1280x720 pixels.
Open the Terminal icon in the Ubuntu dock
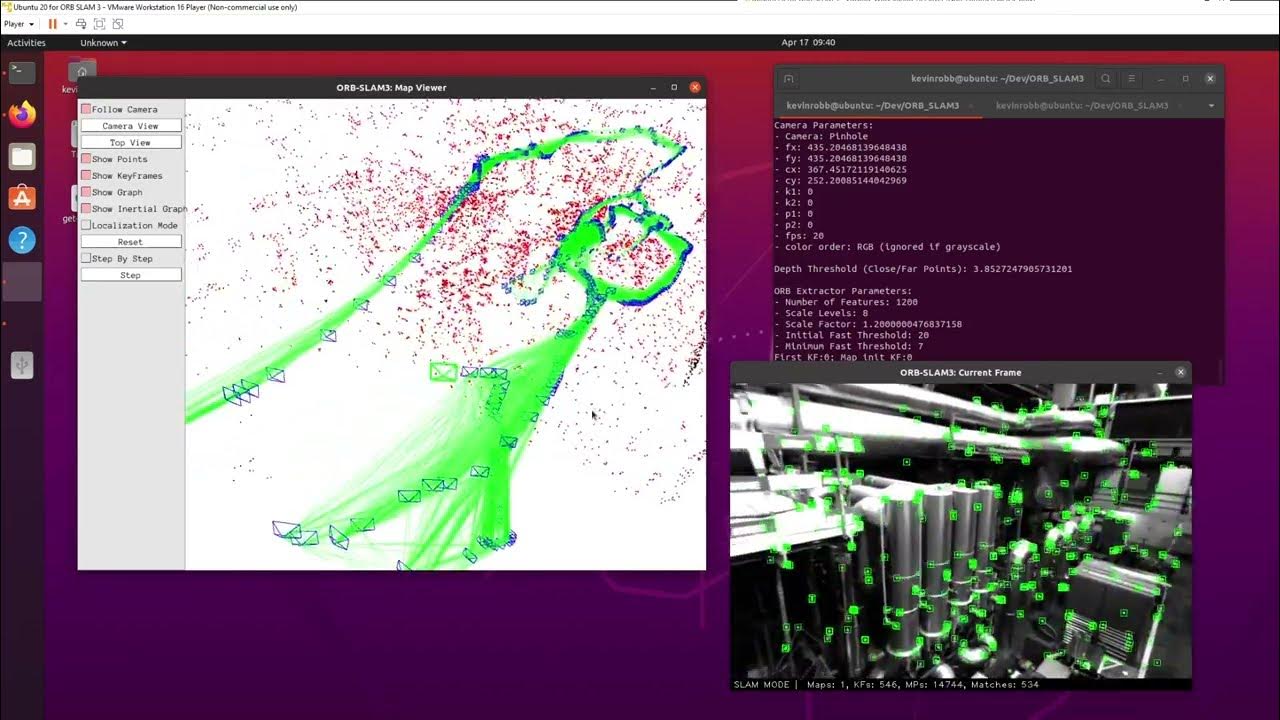point(22,72)
